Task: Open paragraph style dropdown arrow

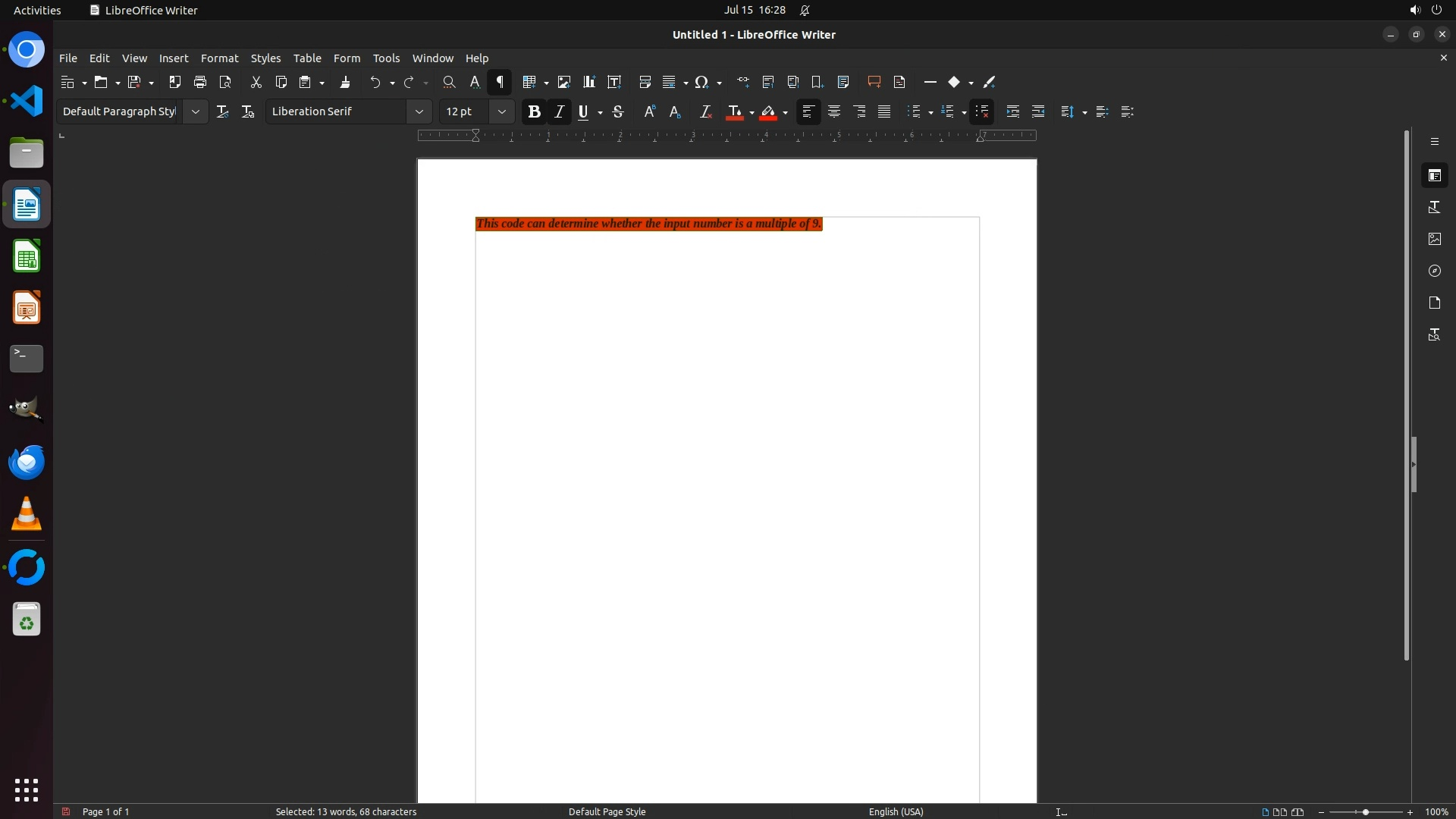Action: [x=195, y=111]
